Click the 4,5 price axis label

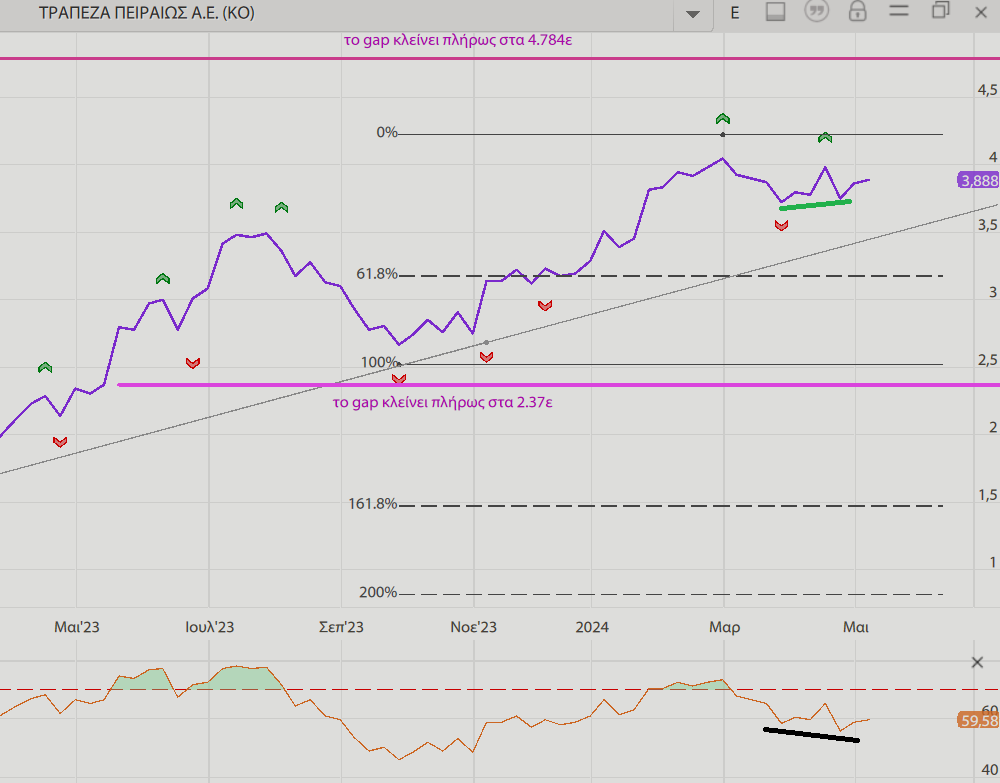[987, 90]
